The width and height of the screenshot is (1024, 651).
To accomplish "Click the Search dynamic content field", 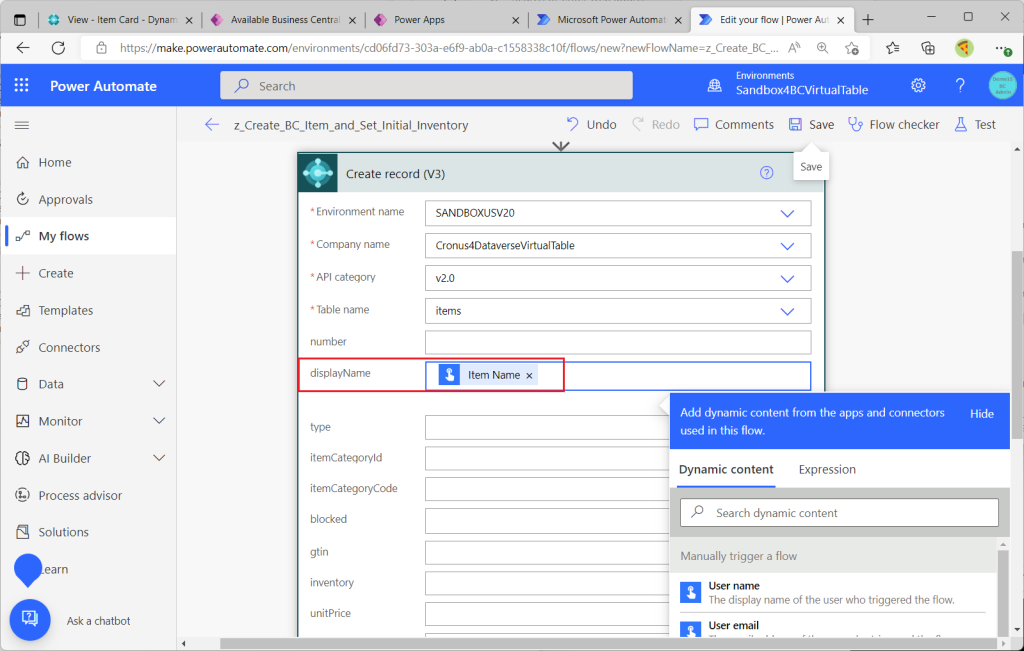I will coord(839,513).
